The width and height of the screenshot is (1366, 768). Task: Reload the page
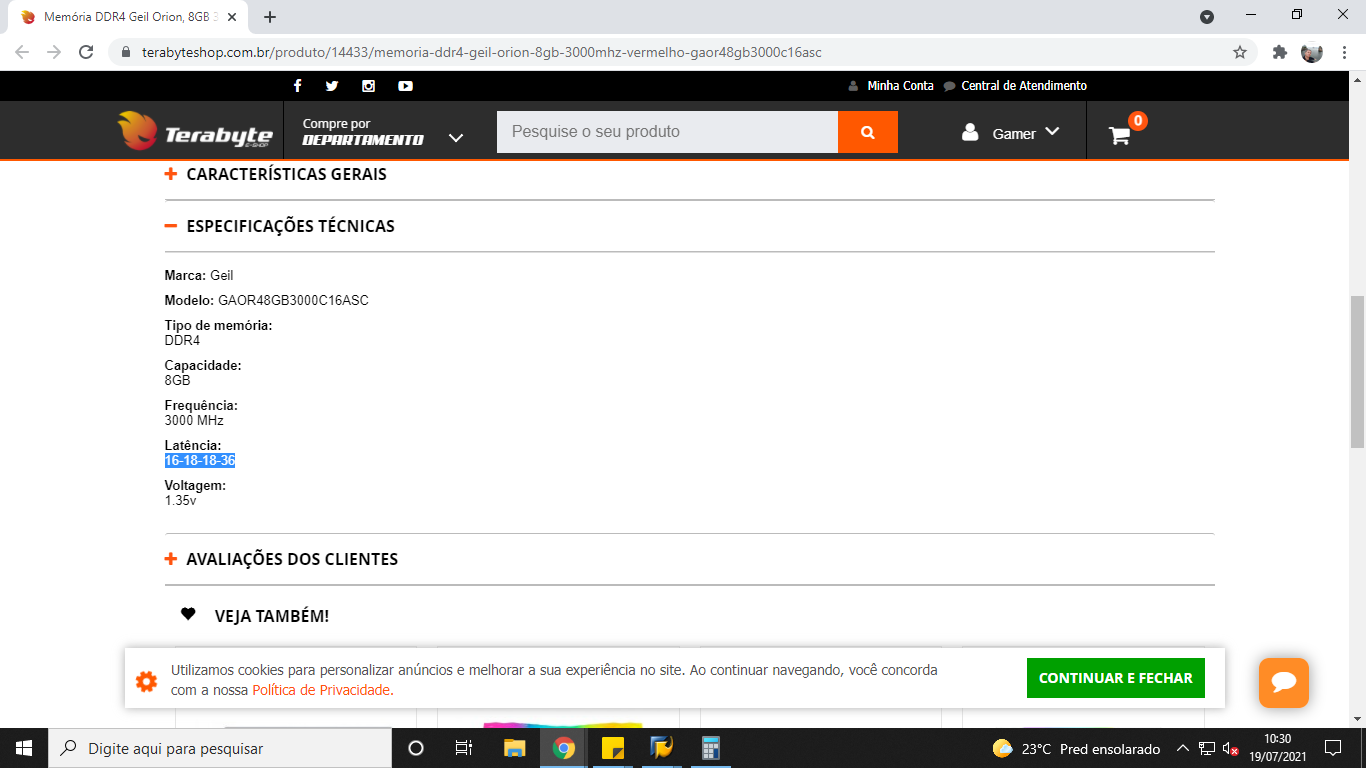point(86,52)
